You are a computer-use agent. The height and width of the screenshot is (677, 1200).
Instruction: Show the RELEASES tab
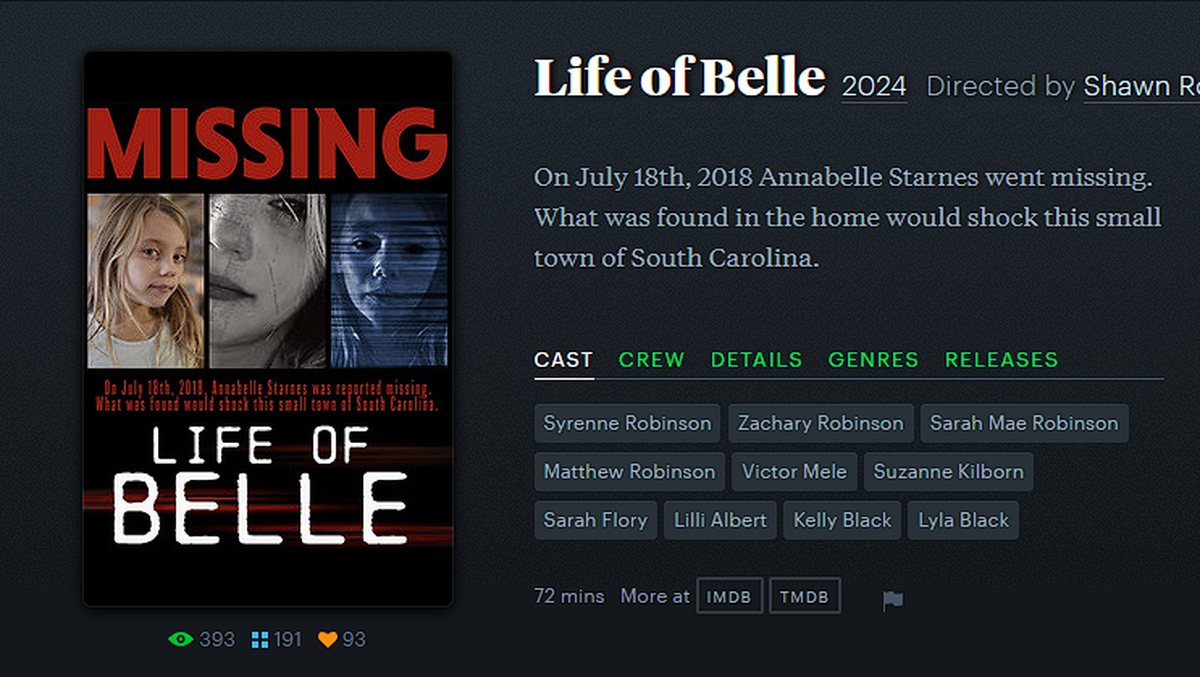coord(1001,360)
